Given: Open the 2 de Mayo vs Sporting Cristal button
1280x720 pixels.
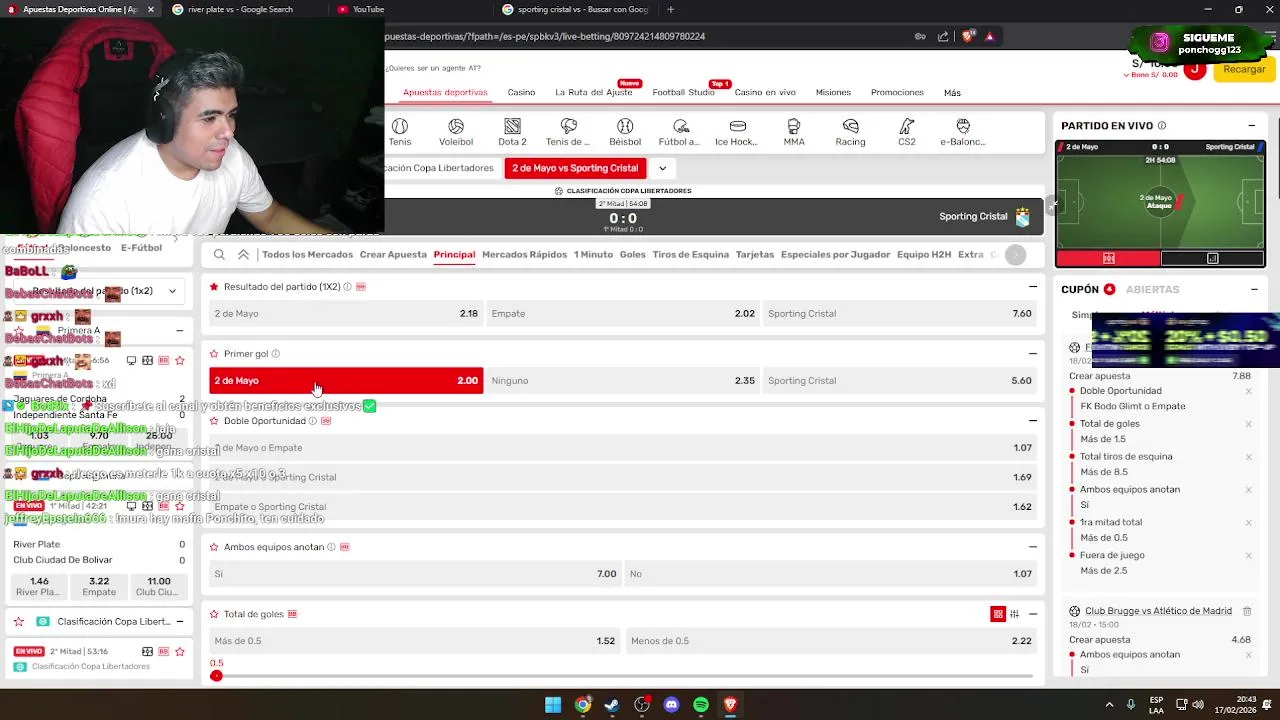Looking at the screenshot, I should 575,168.
